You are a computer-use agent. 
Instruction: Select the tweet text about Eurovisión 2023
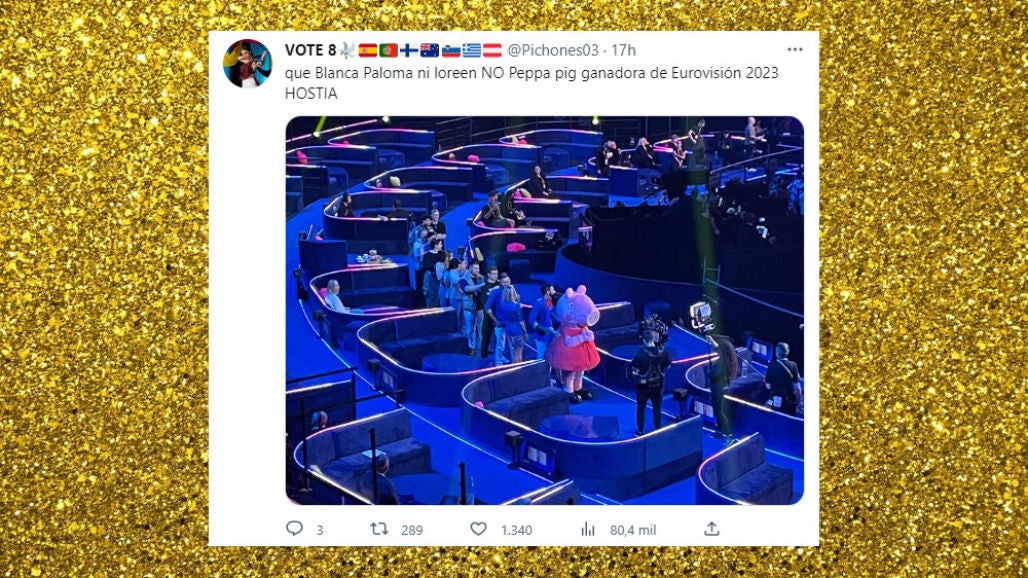[532, 83]
